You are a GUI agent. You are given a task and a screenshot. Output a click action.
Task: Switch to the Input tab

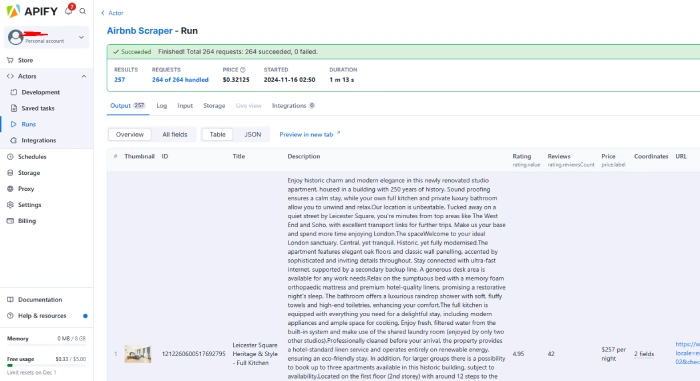click(185, 105)
